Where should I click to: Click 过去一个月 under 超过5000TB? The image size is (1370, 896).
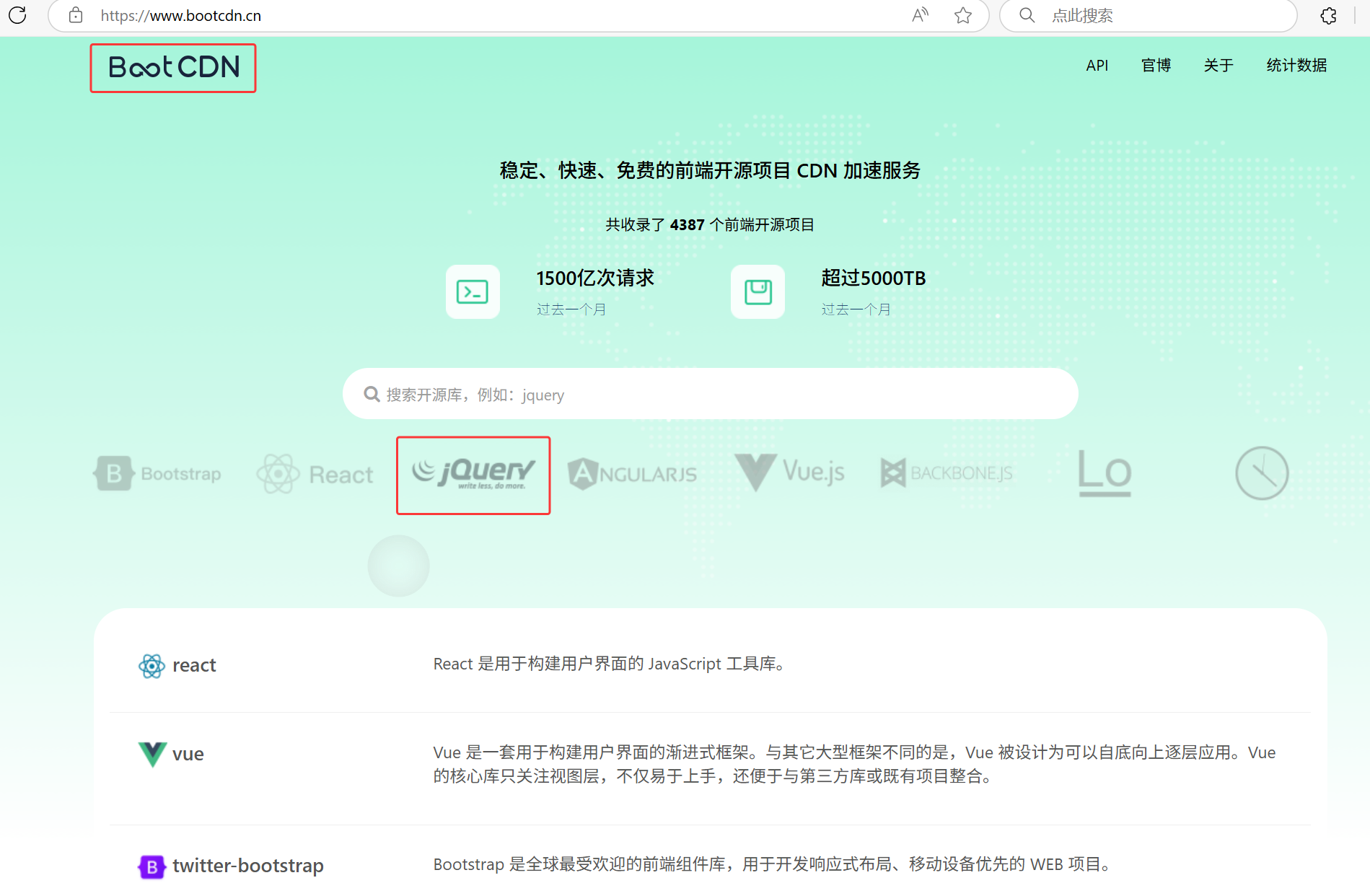tap(856, 309)
